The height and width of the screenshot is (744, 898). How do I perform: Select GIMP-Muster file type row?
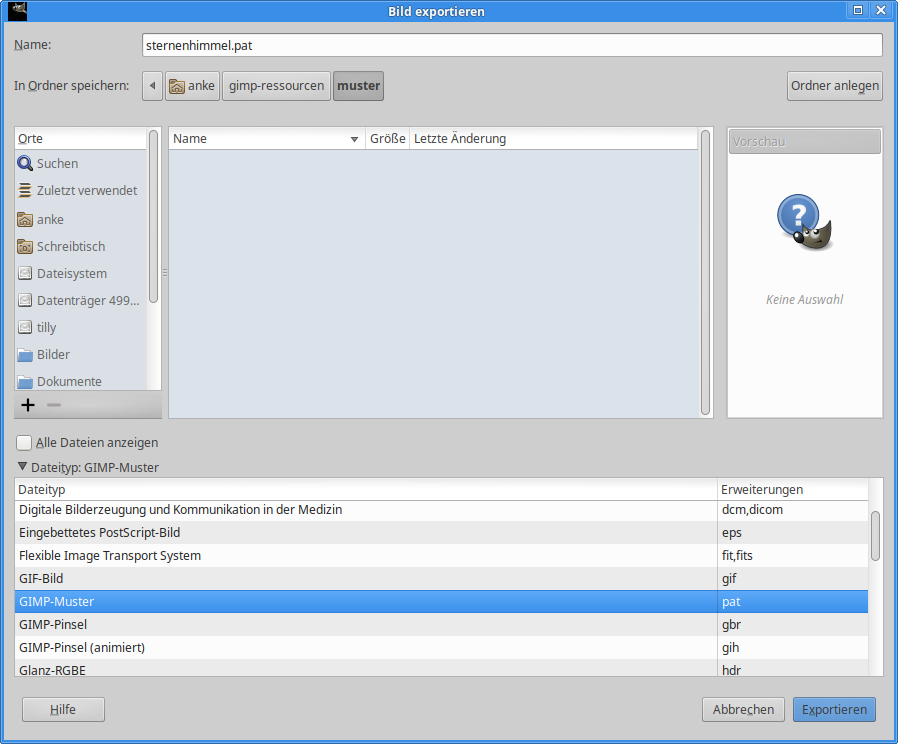pyautogui.click(x=442, y=601)
